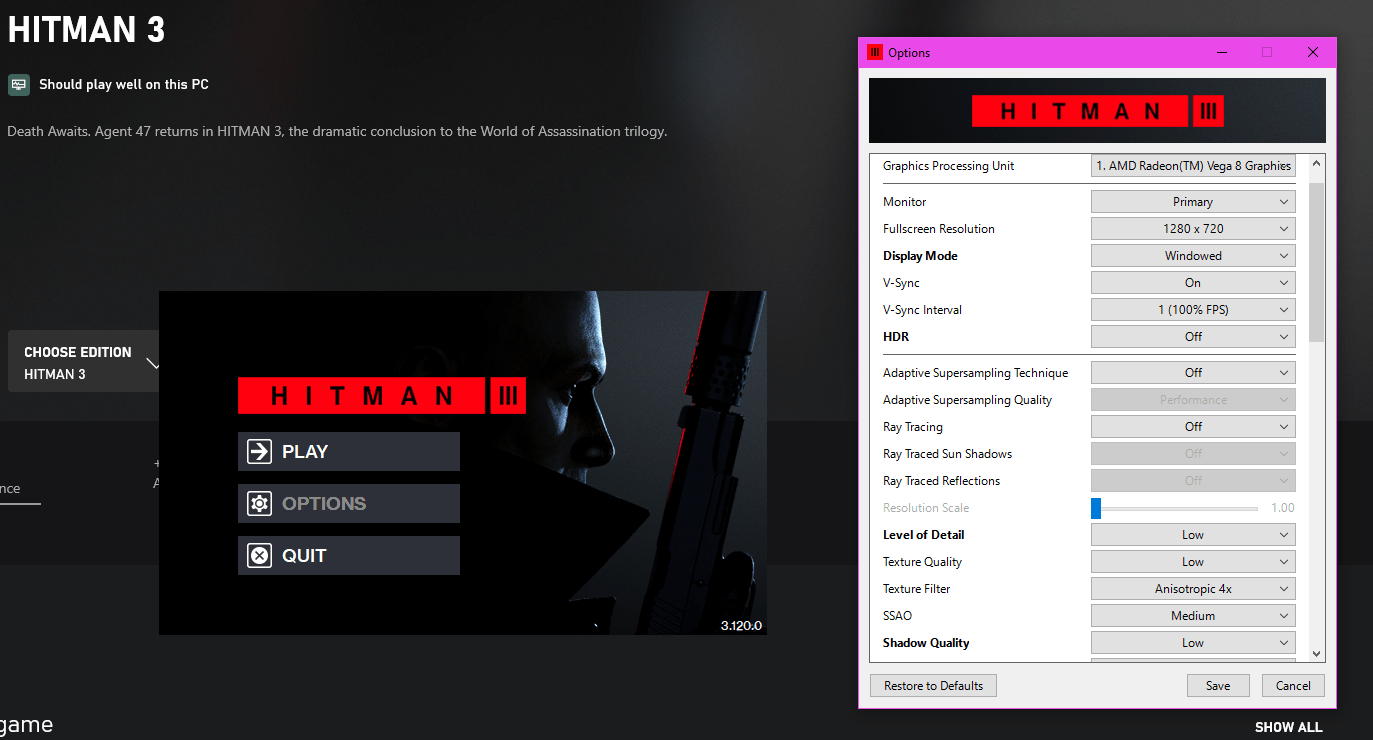Cancel the Options dialog
This screenshot has width=1373, height=740.
1293,686
